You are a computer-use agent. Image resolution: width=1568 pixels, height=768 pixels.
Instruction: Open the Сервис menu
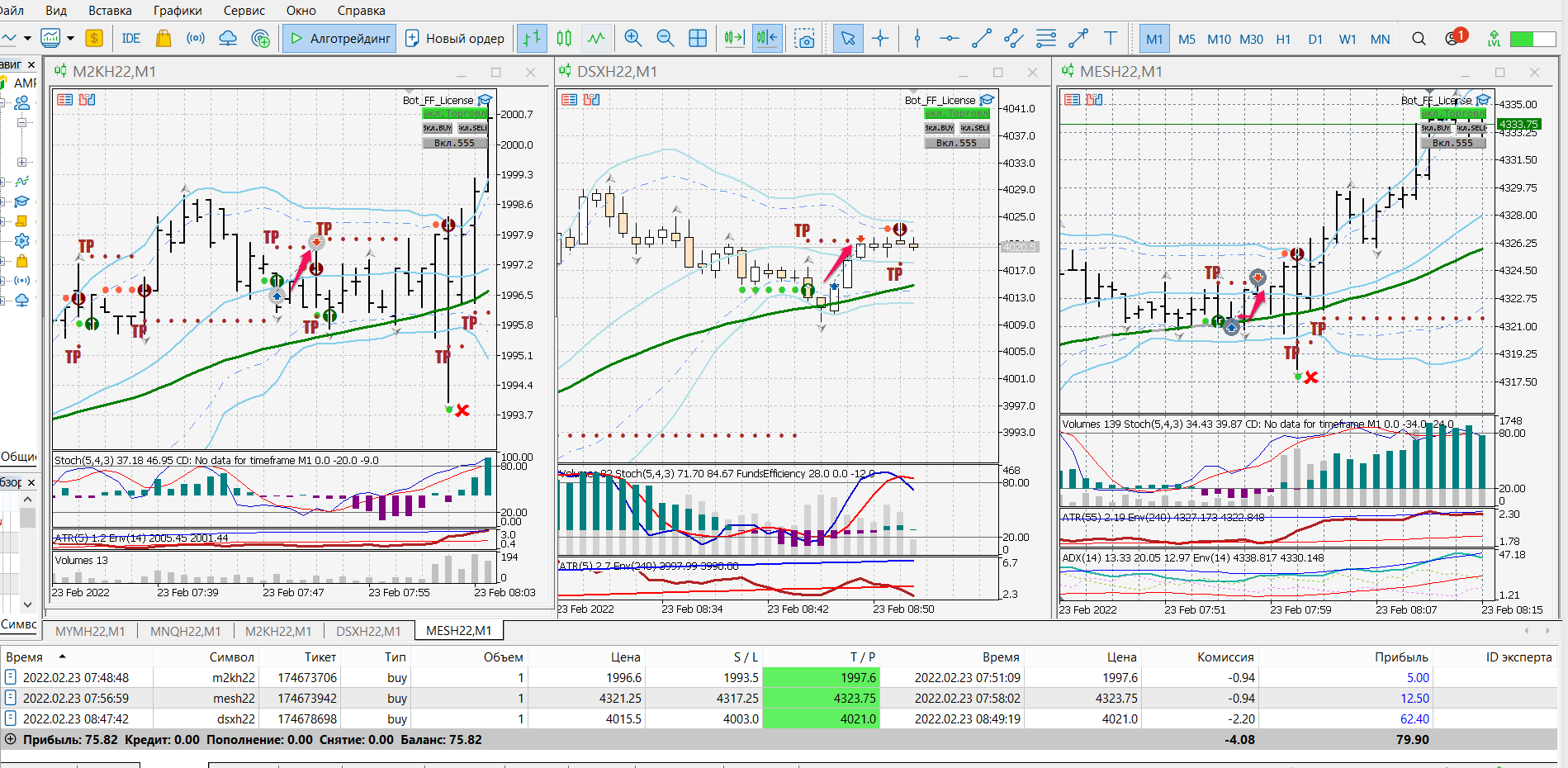tap(244, 11)
